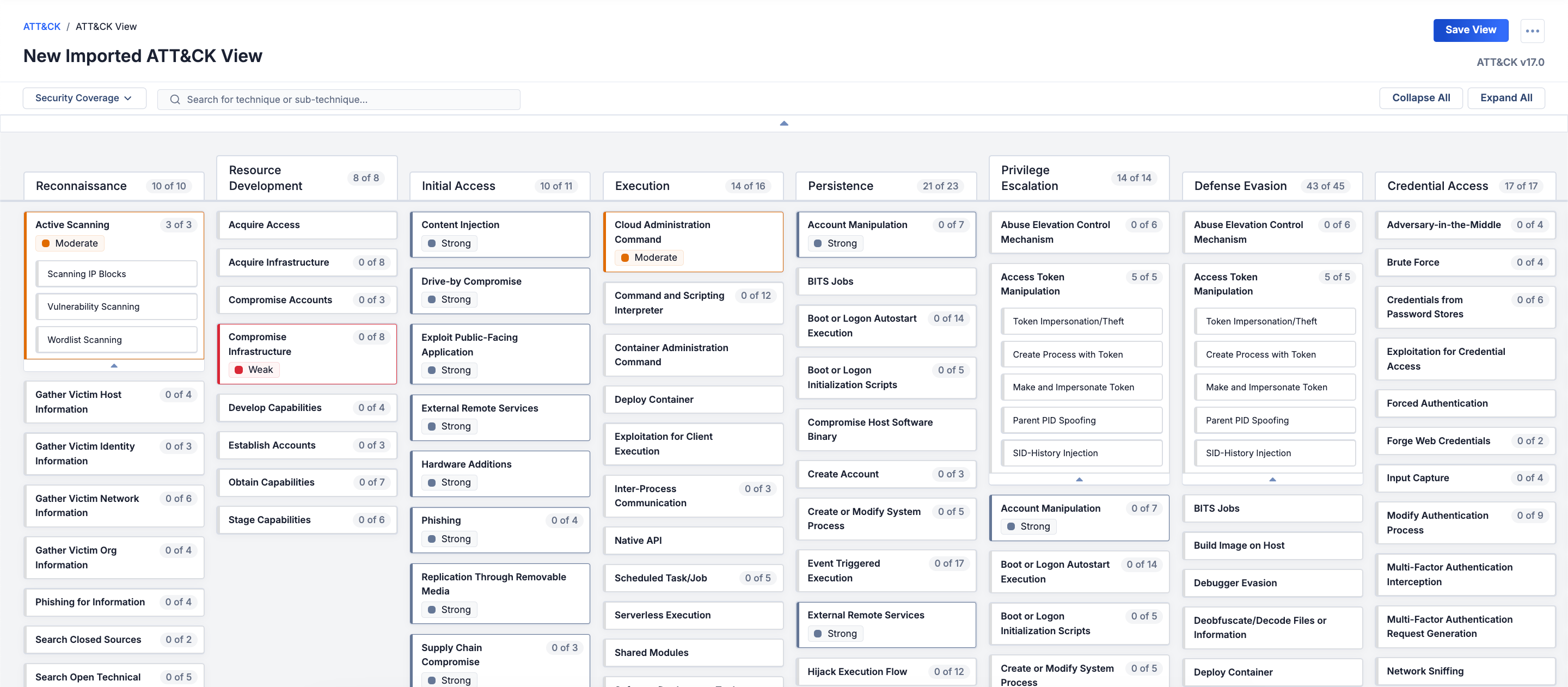This screenshot has height=687, width=1568.
Task: Collapse the top panel using the up arrow
Action: coord(783,124)
